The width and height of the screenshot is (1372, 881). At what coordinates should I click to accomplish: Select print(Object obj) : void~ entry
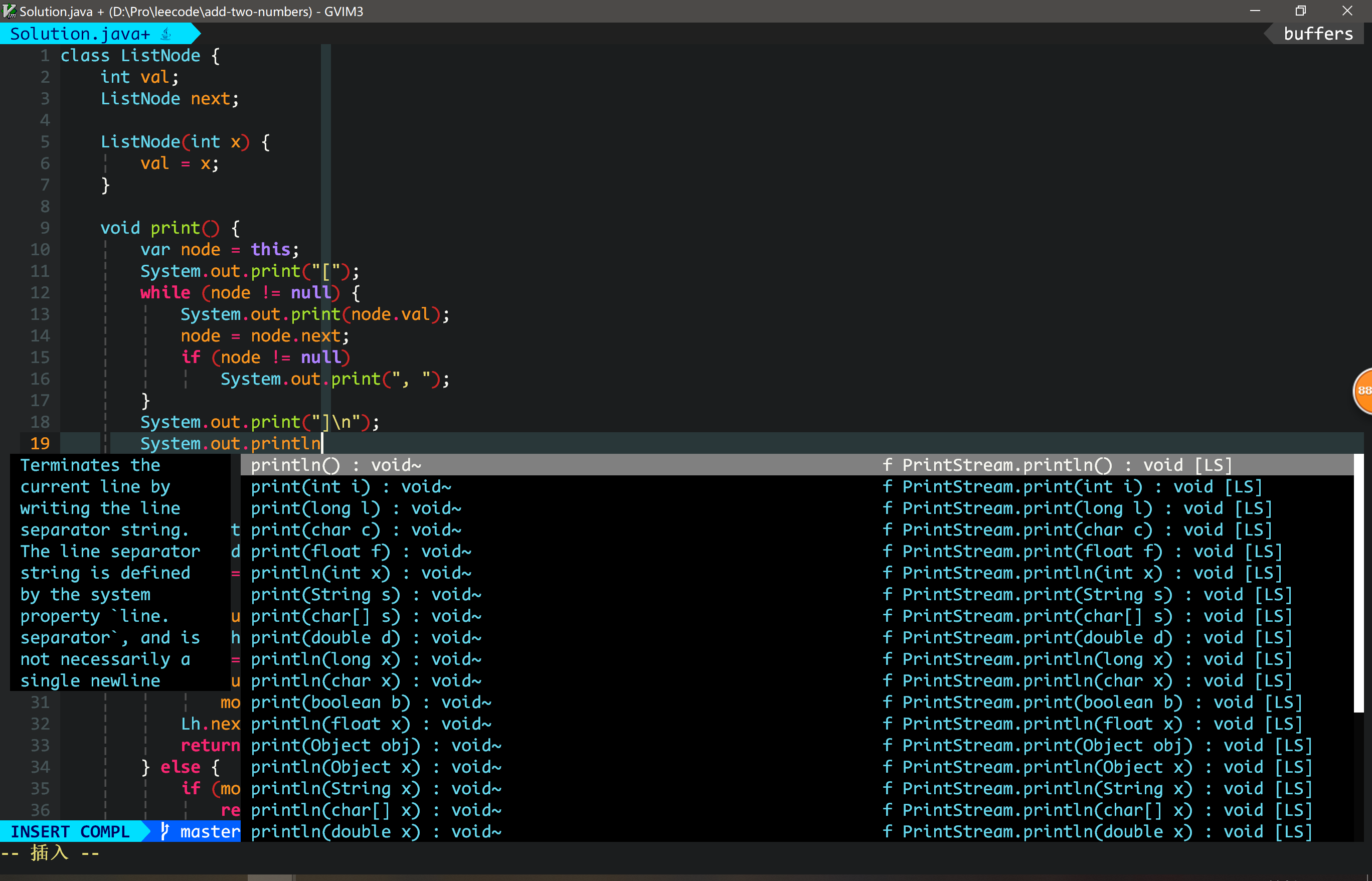pyautogui.click(x=797, y=745)
